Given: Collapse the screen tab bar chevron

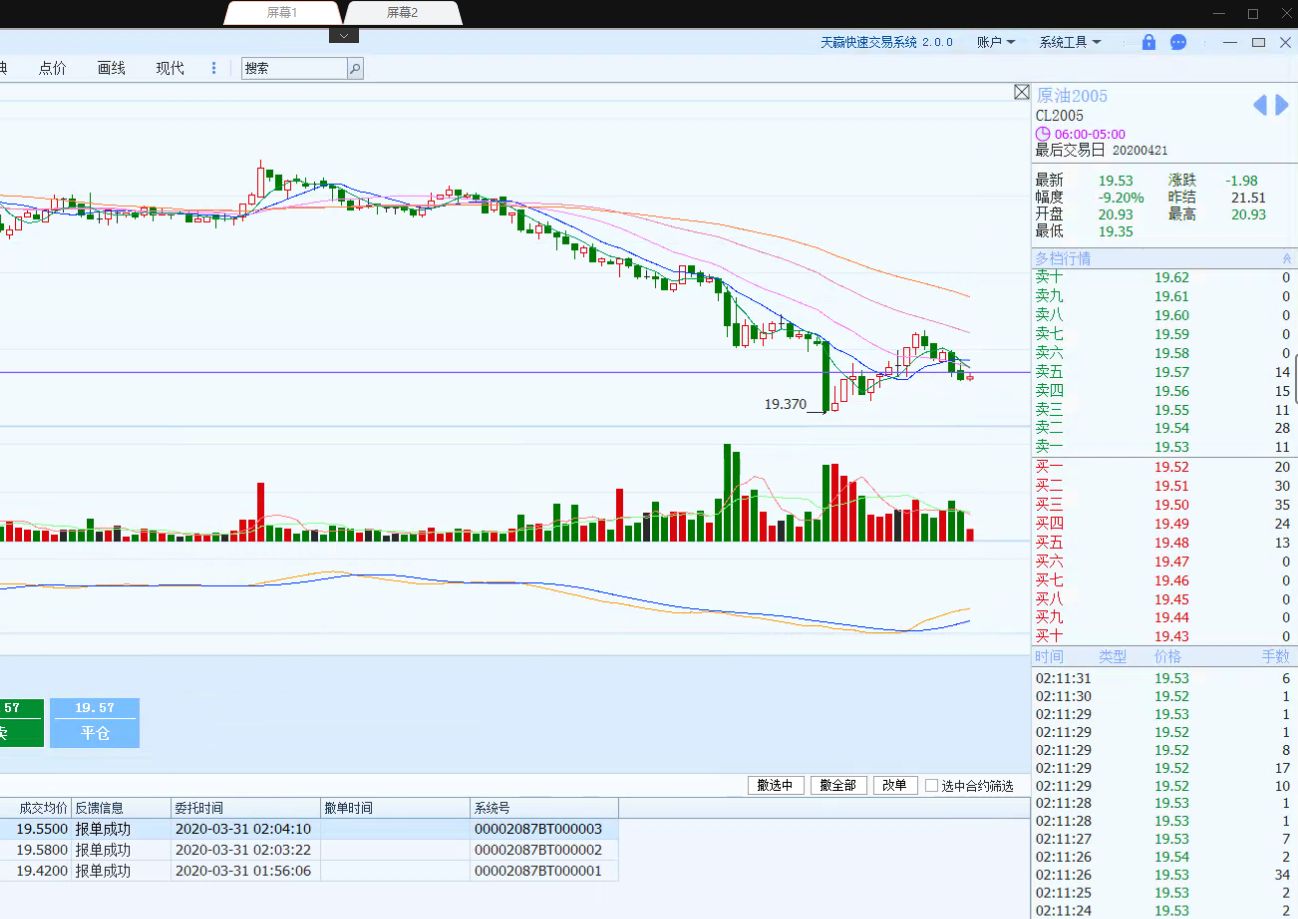Looking at the screenshot, I should [343, 35].
